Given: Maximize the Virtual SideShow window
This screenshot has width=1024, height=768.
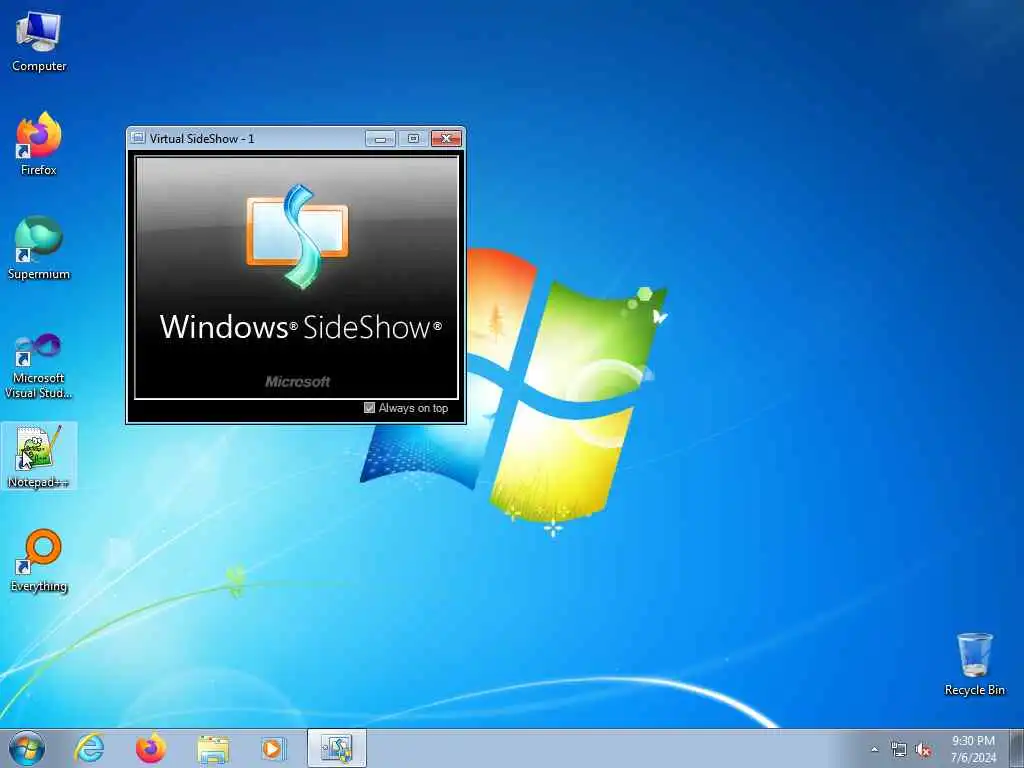Looking at the screenshot, I should click(x=413, y=138).
